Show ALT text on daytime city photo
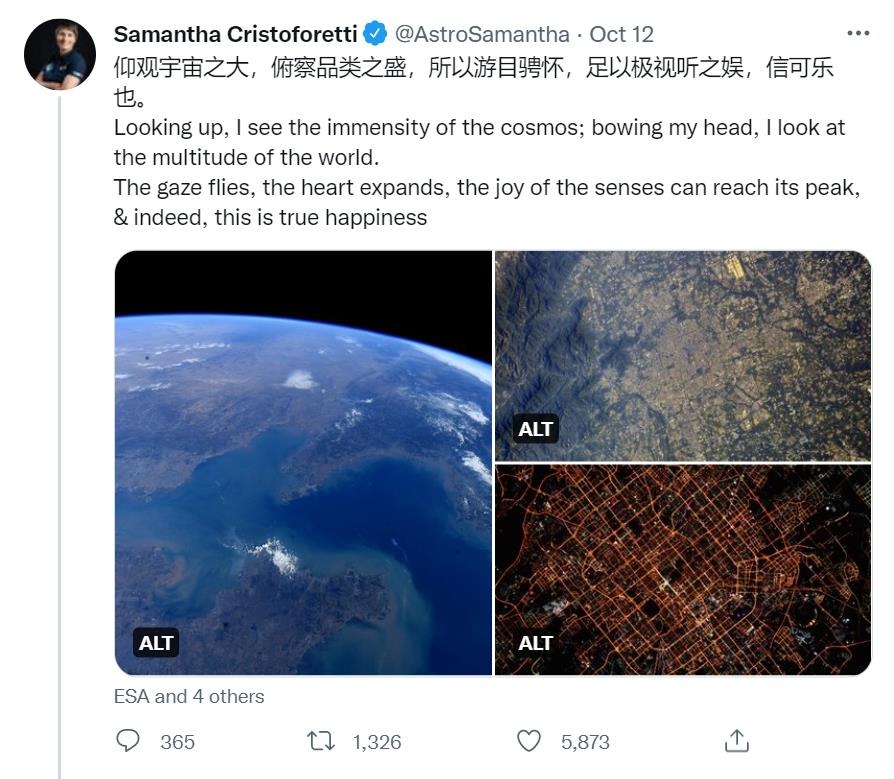This screenshot has height=779, width=894. tap(536, 429)
